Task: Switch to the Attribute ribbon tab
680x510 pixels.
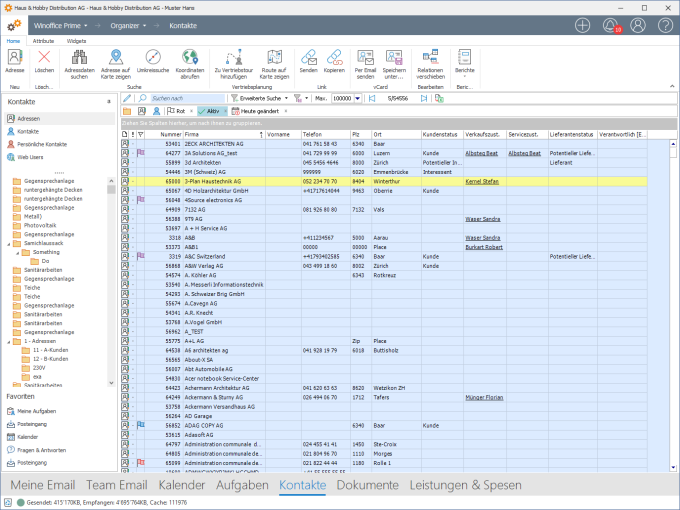Action: (x=43, y=41)
